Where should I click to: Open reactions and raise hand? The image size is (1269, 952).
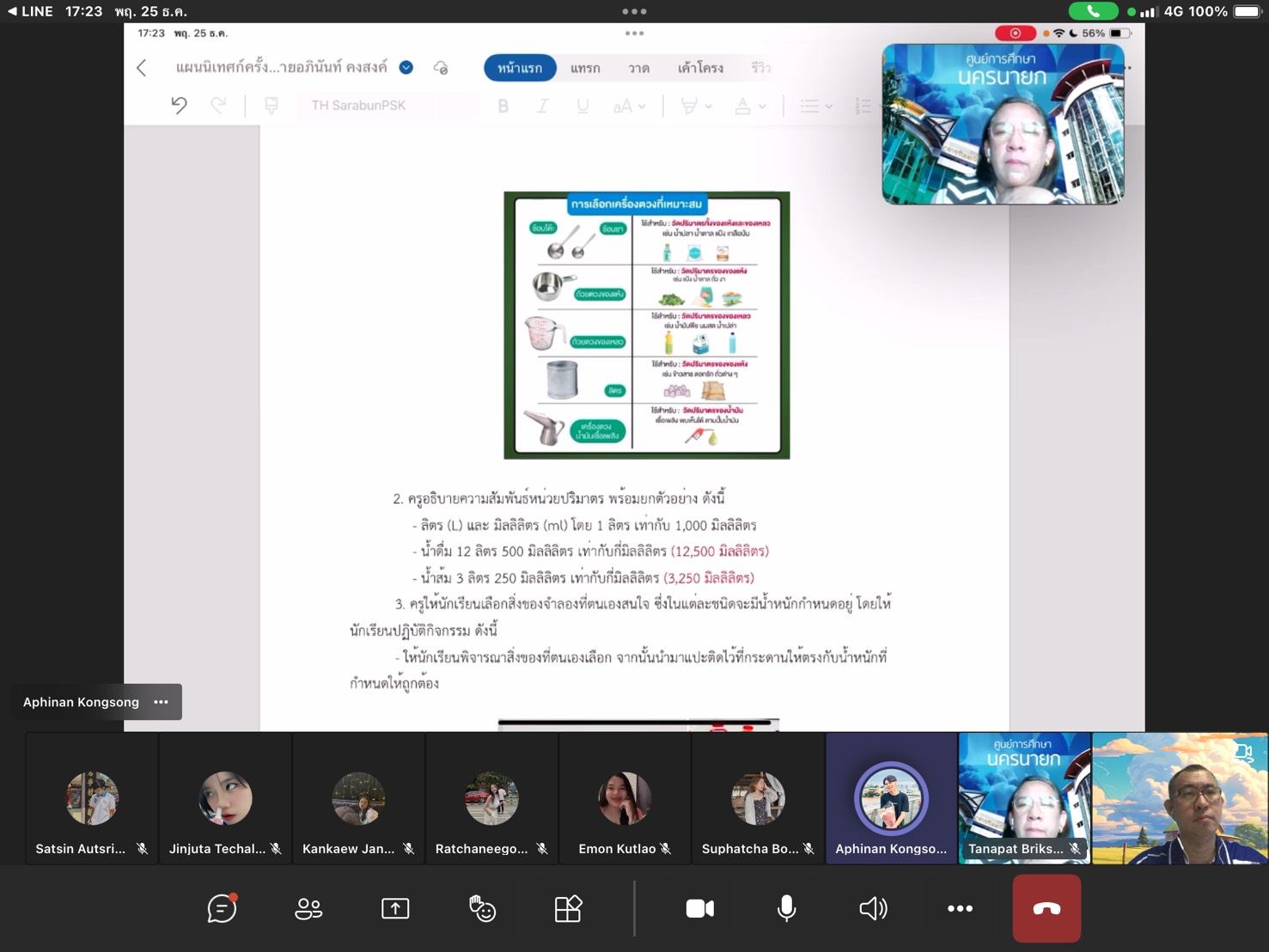point(482,908)
